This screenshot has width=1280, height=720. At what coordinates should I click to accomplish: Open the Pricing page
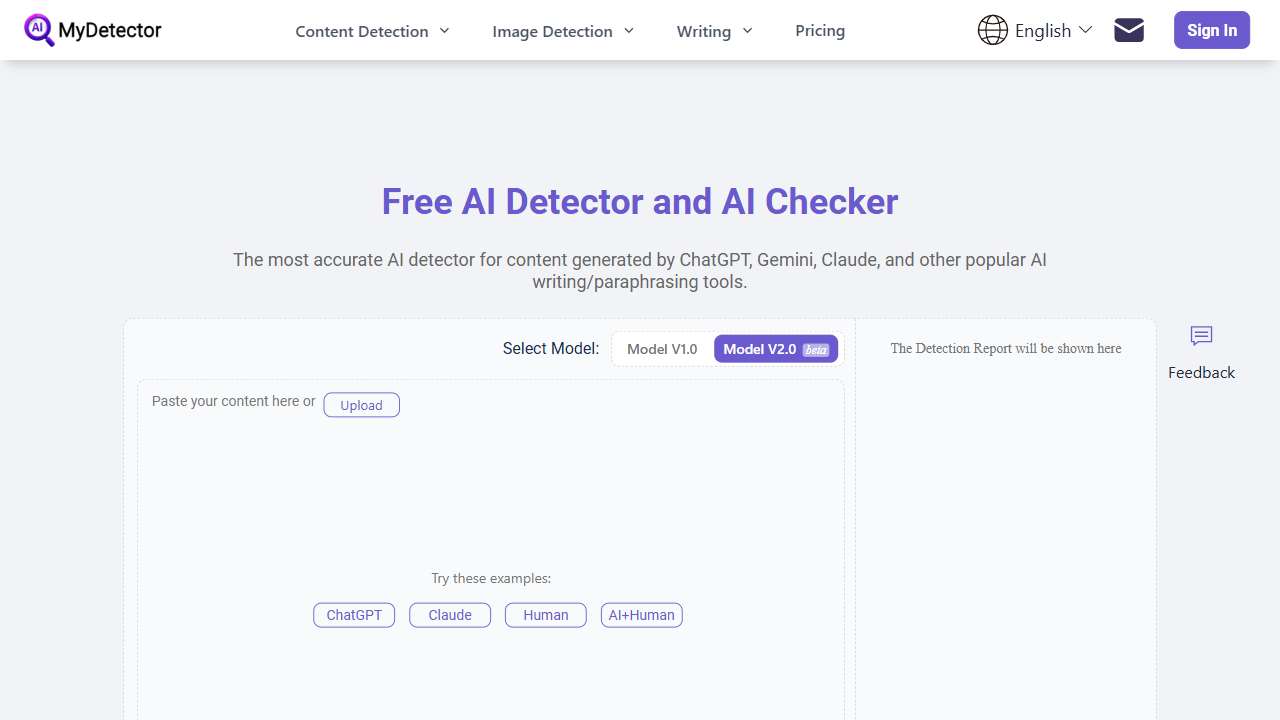[820, 31]
